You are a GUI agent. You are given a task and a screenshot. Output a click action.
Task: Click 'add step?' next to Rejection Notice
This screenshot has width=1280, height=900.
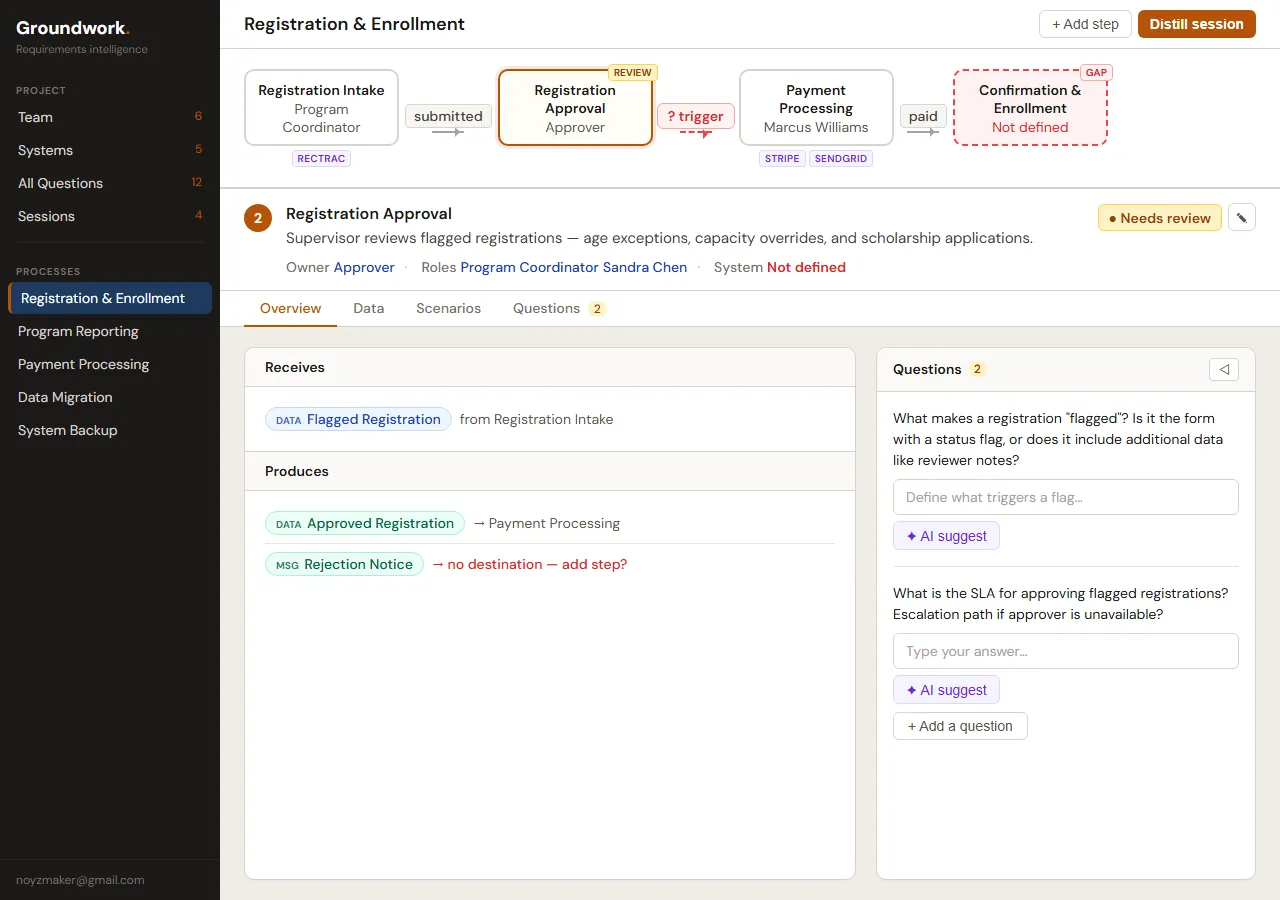pos(594,564)
